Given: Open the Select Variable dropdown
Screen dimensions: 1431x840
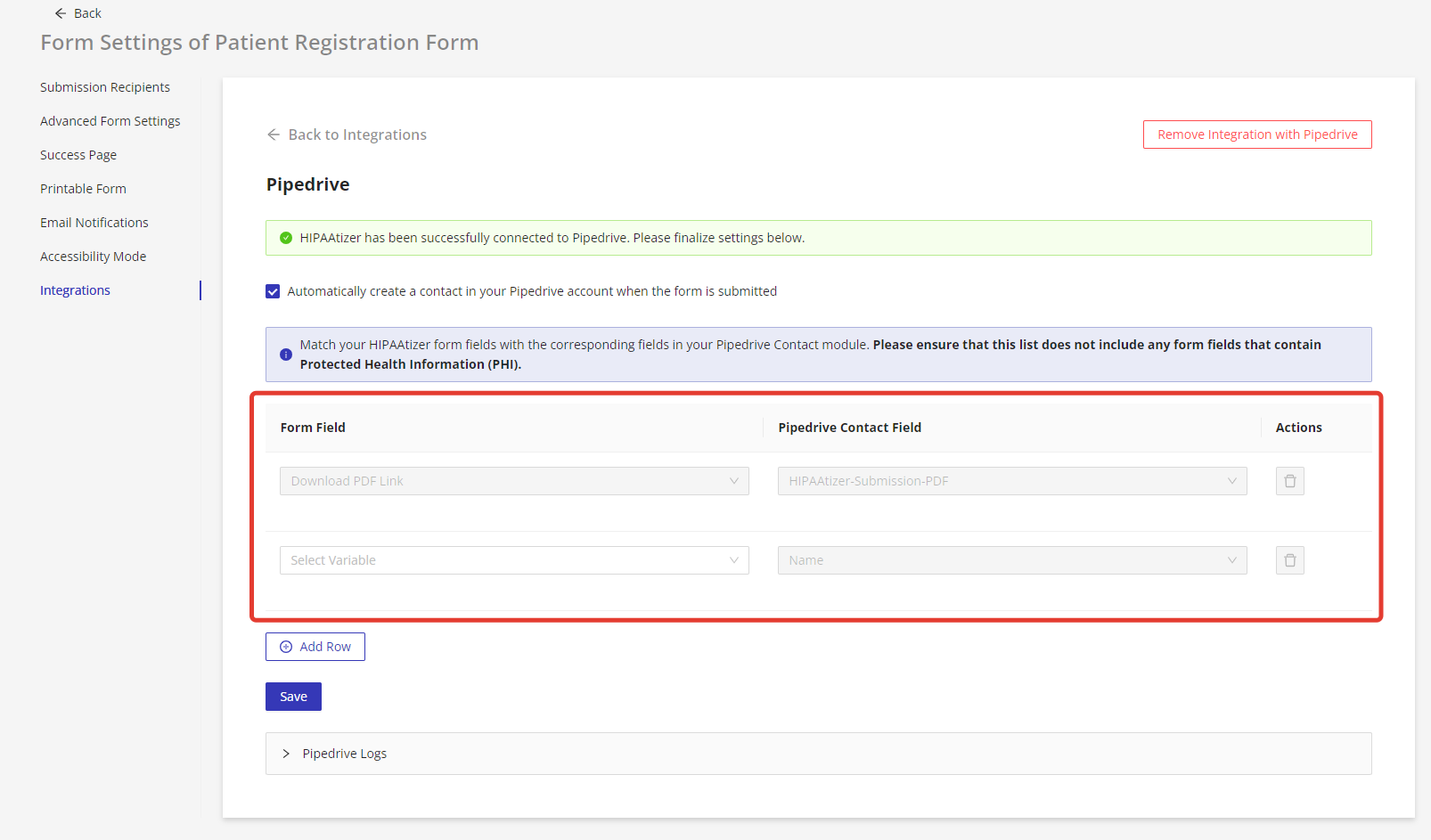Looking at the screenshot, I should 514,560.
